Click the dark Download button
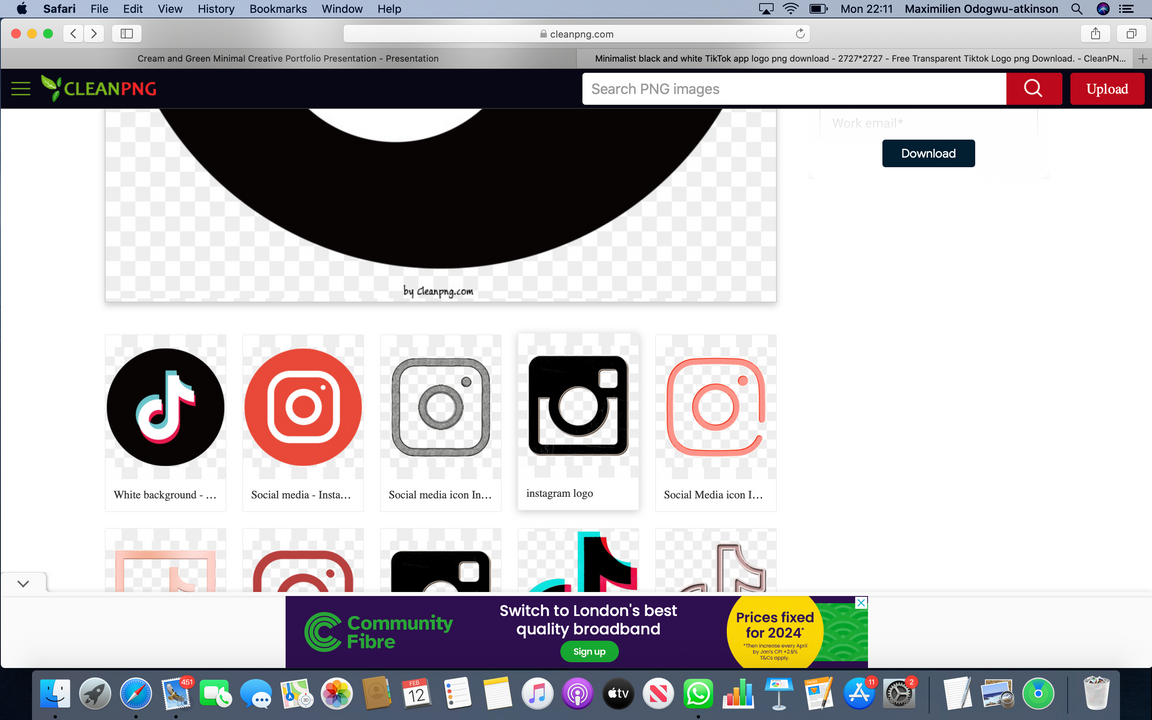 tap(928, 153)
